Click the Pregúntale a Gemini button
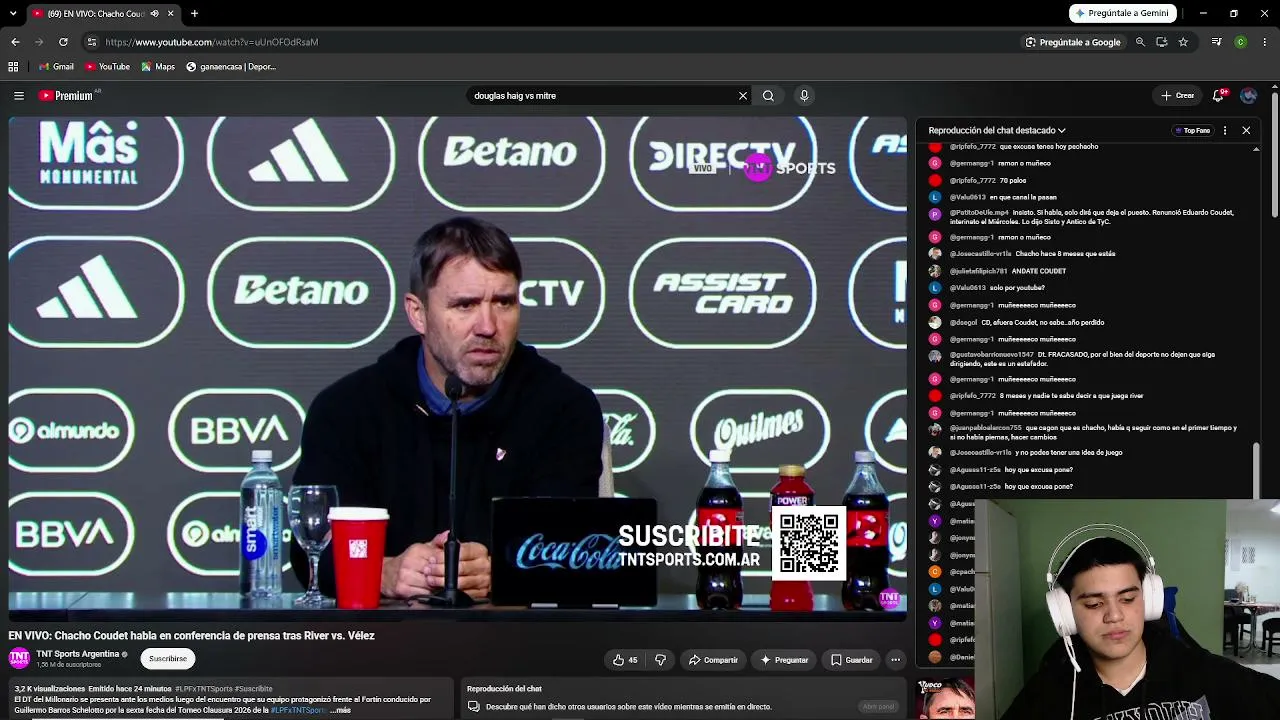The width and height of the screenshot is (1280, 720). click(1122, 13)
